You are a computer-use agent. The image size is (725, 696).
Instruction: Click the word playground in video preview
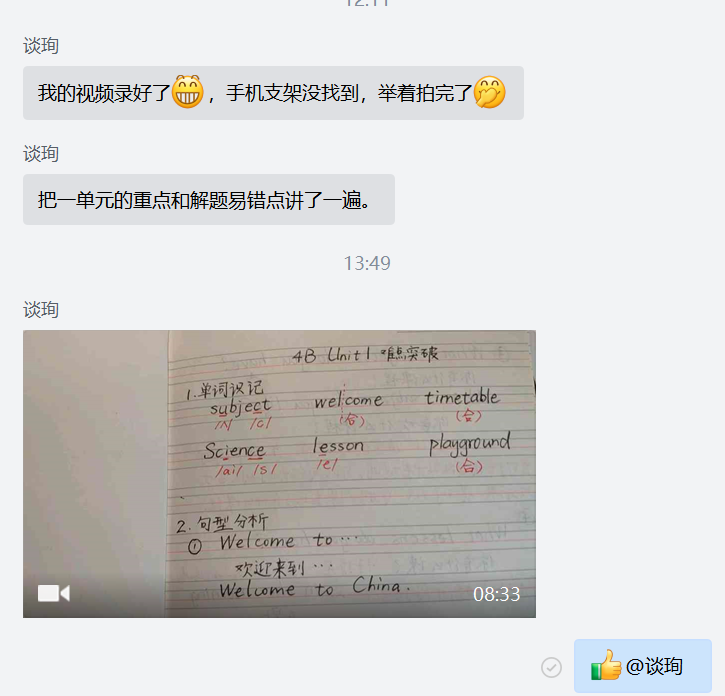click(x=470, y=444)
